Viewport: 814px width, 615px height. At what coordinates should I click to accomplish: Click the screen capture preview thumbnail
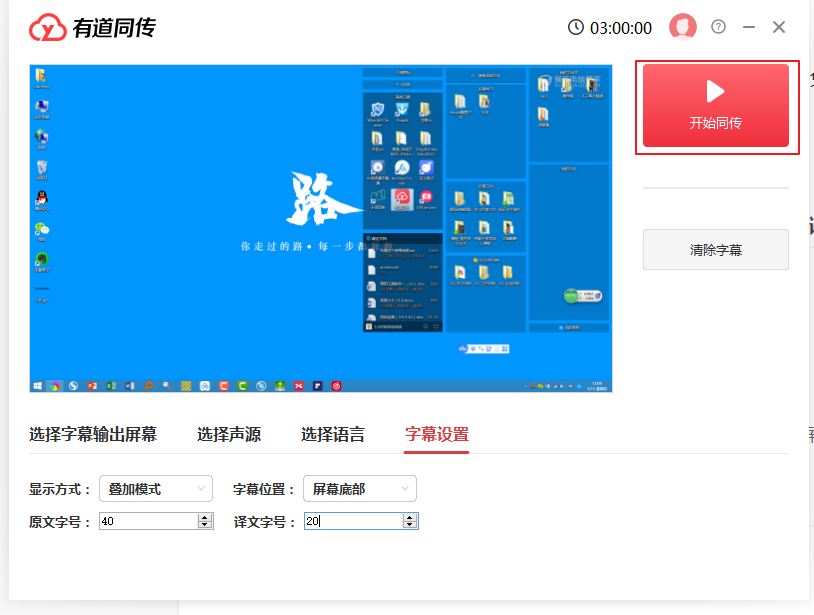(x=320, y=228)
